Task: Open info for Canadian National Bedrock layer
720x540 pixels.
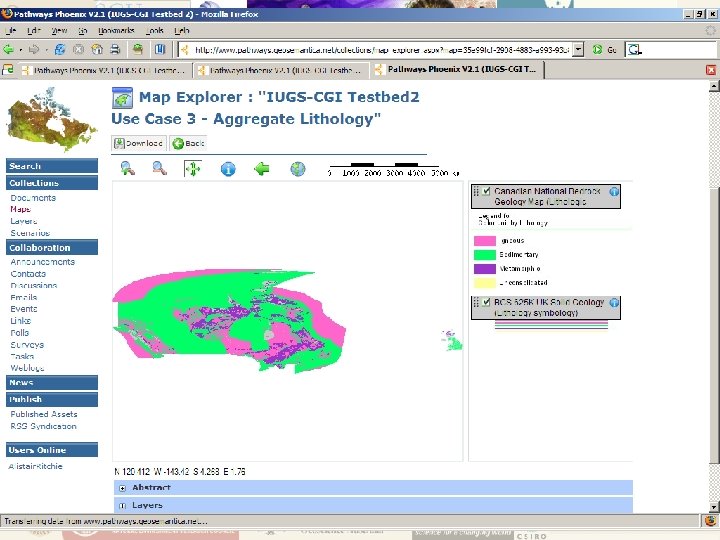Action: 614,191
